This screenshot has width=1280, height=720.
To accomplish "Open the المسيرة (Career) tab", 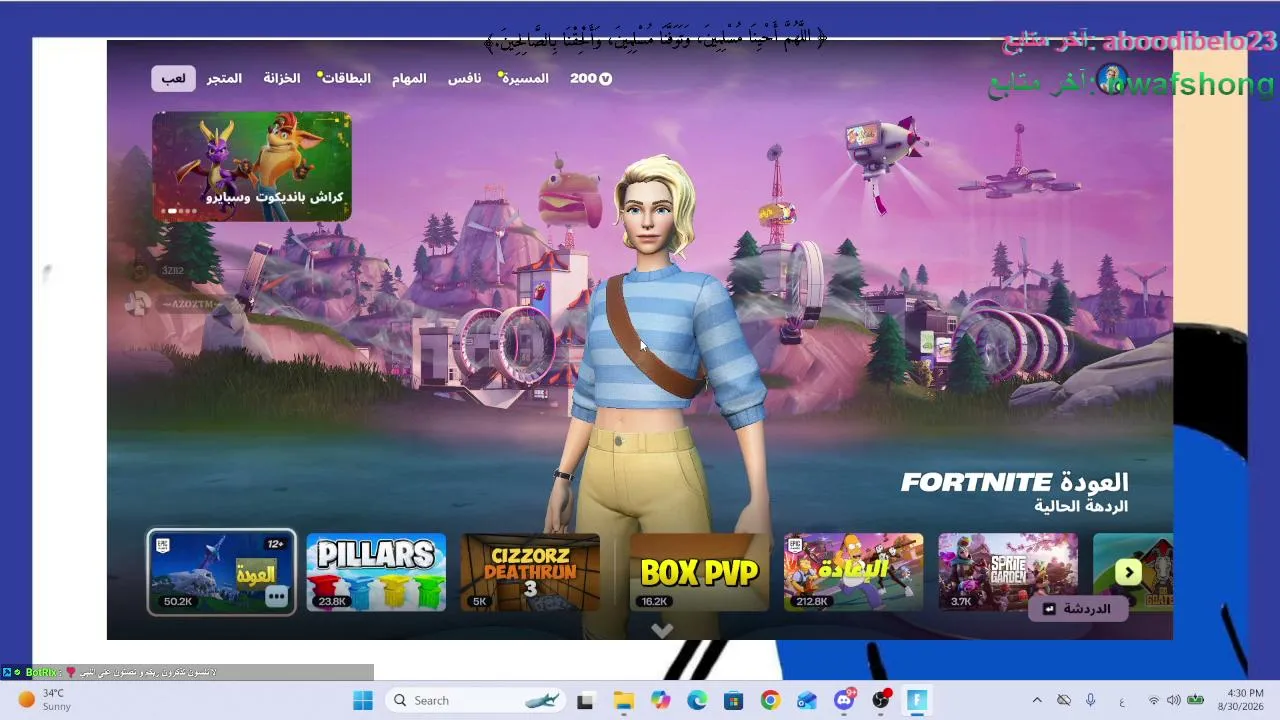I will click(x=524, y=78).
